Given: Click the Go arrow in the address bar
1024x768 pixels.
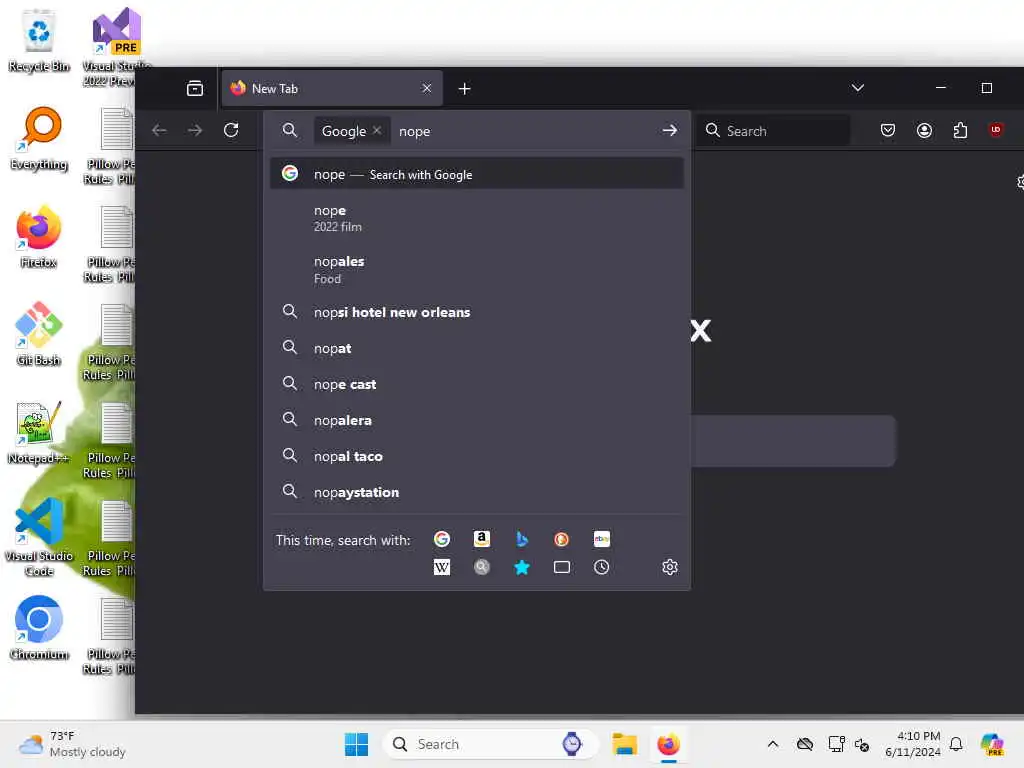Looking at the screenshot, I should click(x=669, y=131).
